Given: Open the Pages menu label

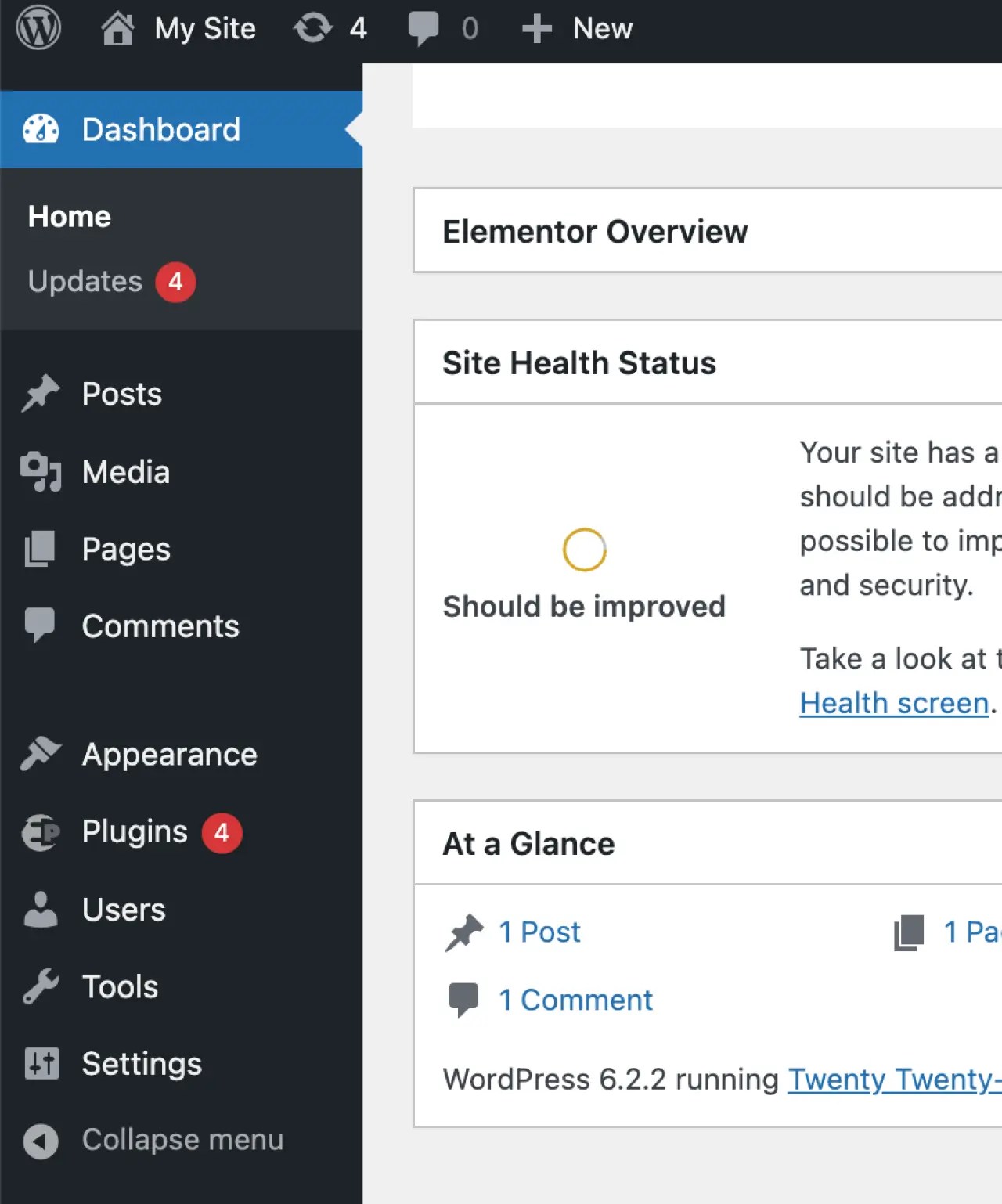Looking at the screenshot, I should point(126,550).
